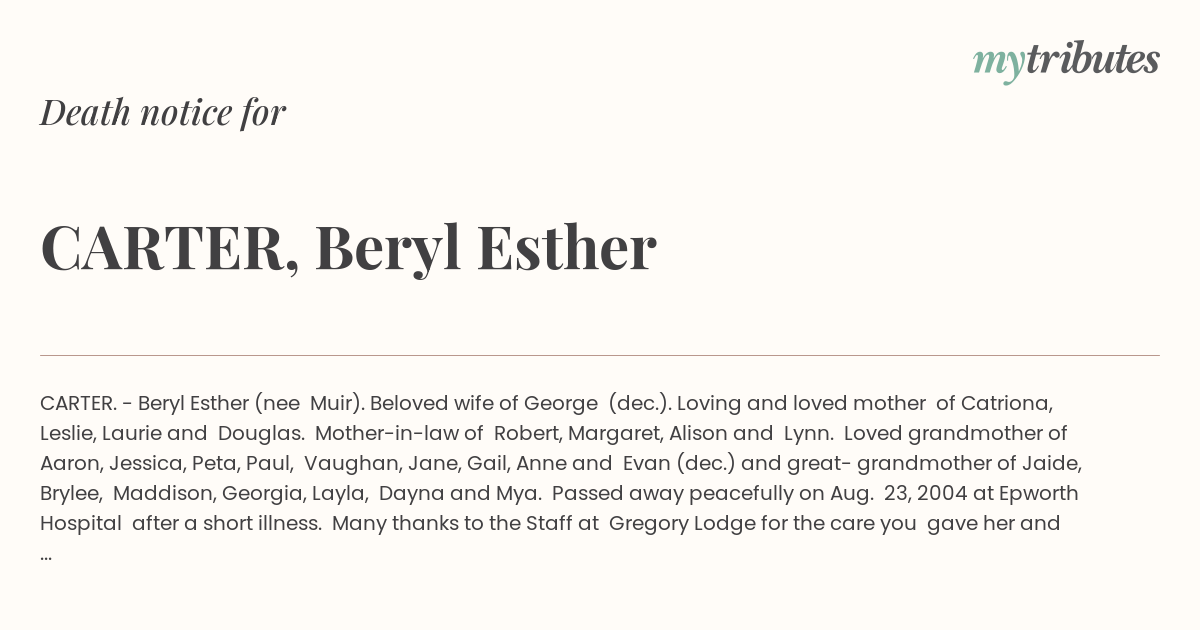Click the surname "CARTER," in the heading

tap(170, 250)
